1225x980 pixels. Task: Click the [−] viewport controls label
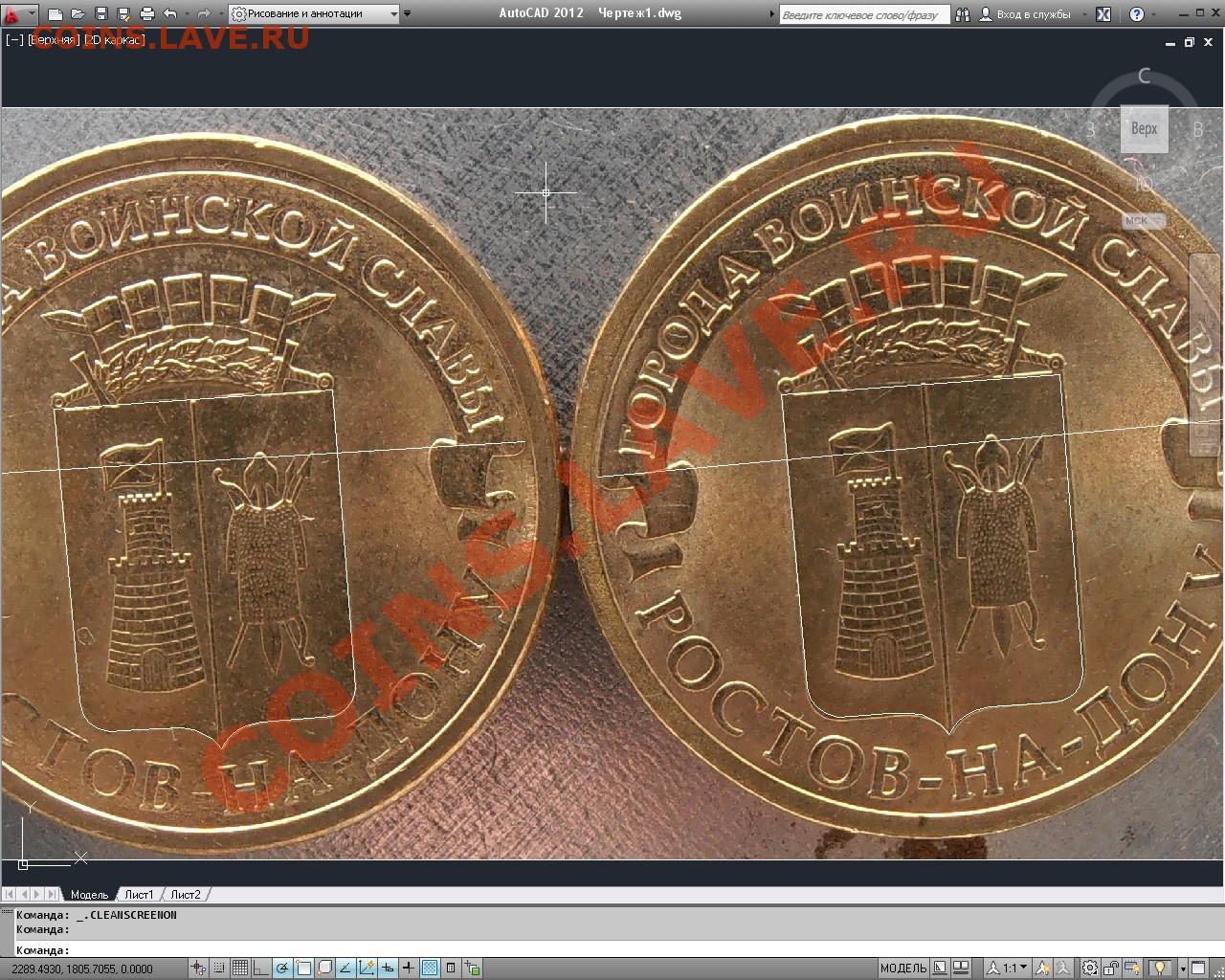click(x=14, y=40)
